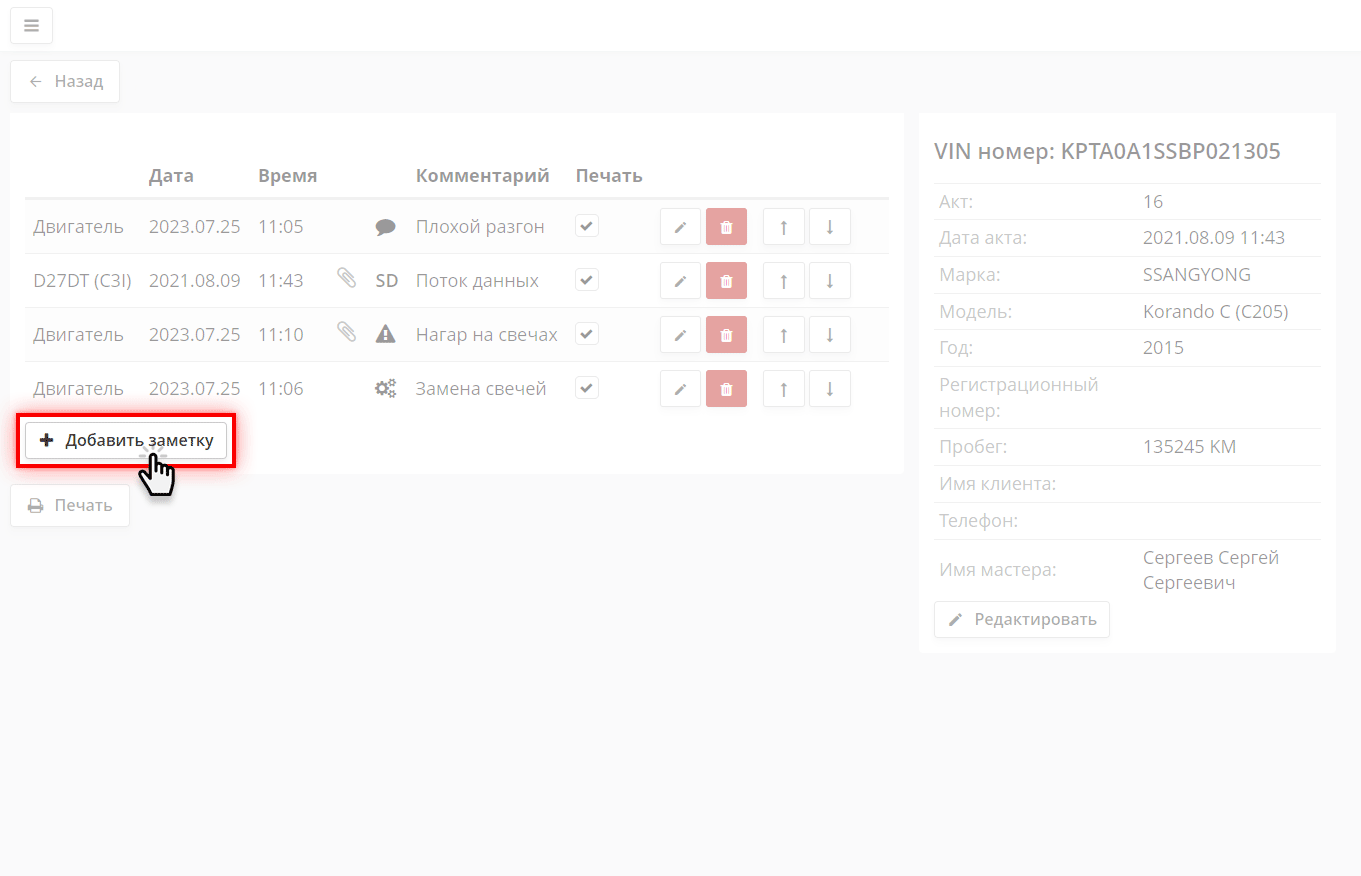The image size is (1361, 876).
Task: Open the hamburger menu
Action: 31,26
